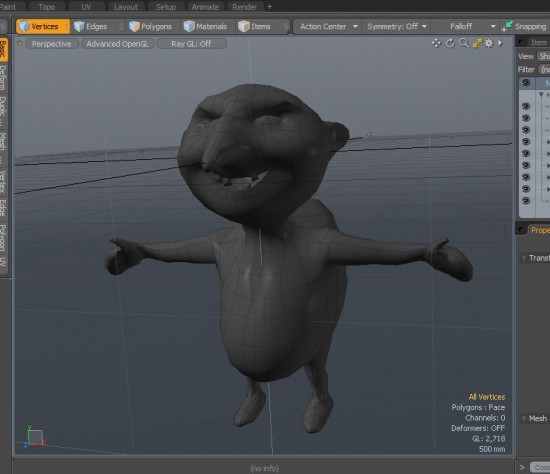The width and height of the screenshot is (550, 474).
Task: Click the yellow maximize viewport arrow icon
Action: pos(477,43)
